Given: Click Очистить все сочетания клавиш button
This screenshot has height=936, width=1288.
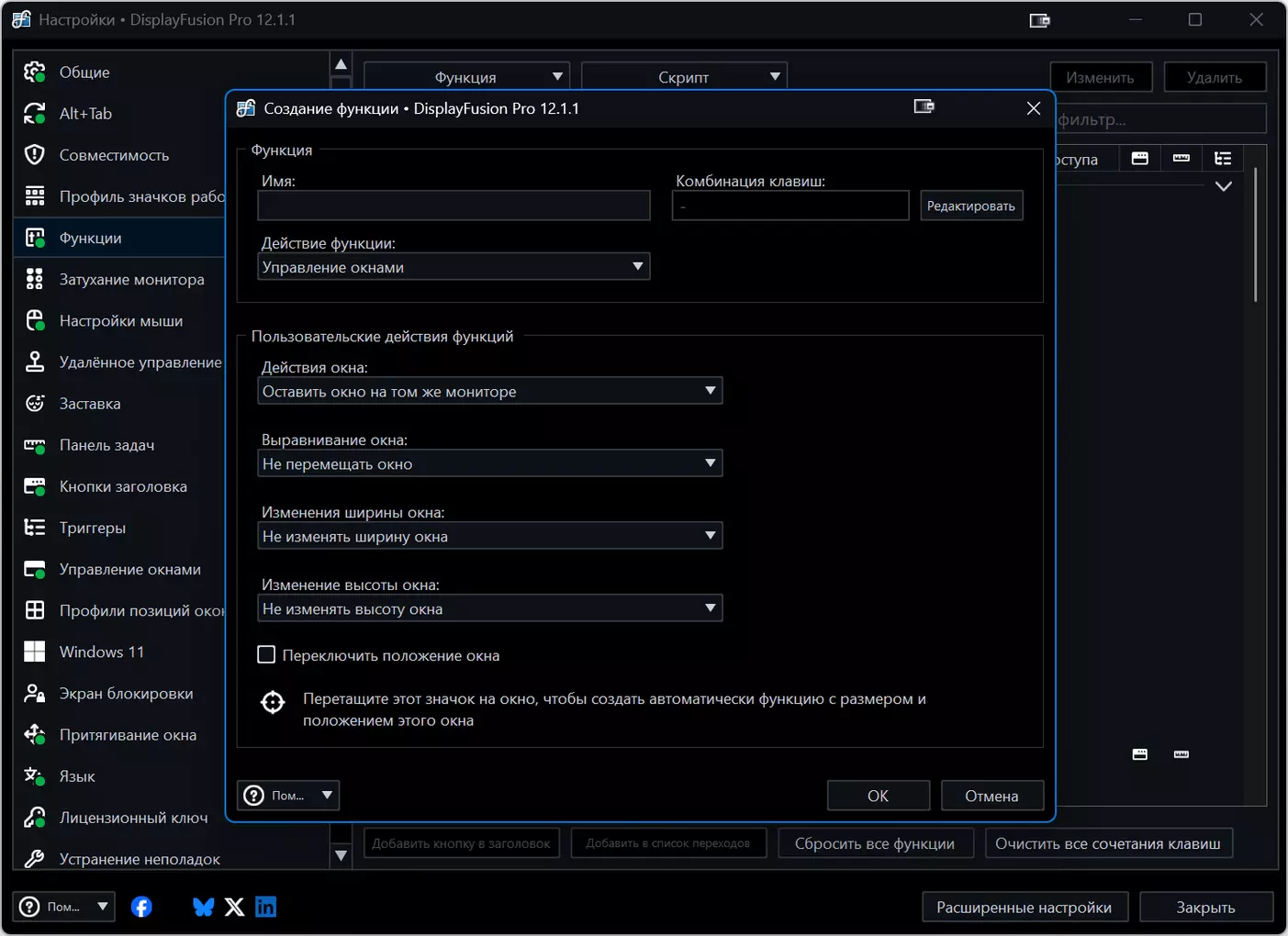Looking at the screenshot, I should point(1108,843).
